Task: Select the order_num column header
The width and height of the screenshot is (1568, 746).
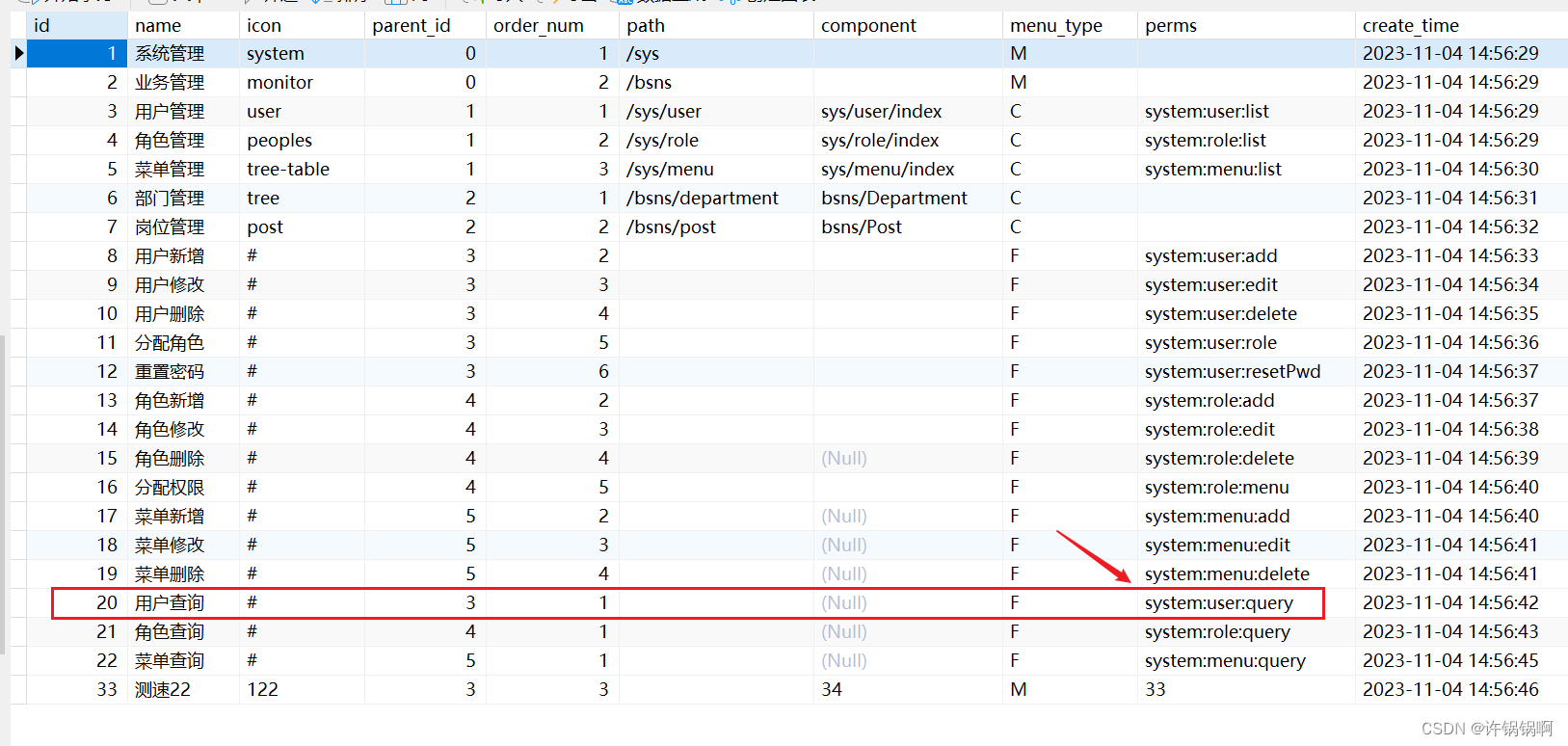Action: click(552, 25)
